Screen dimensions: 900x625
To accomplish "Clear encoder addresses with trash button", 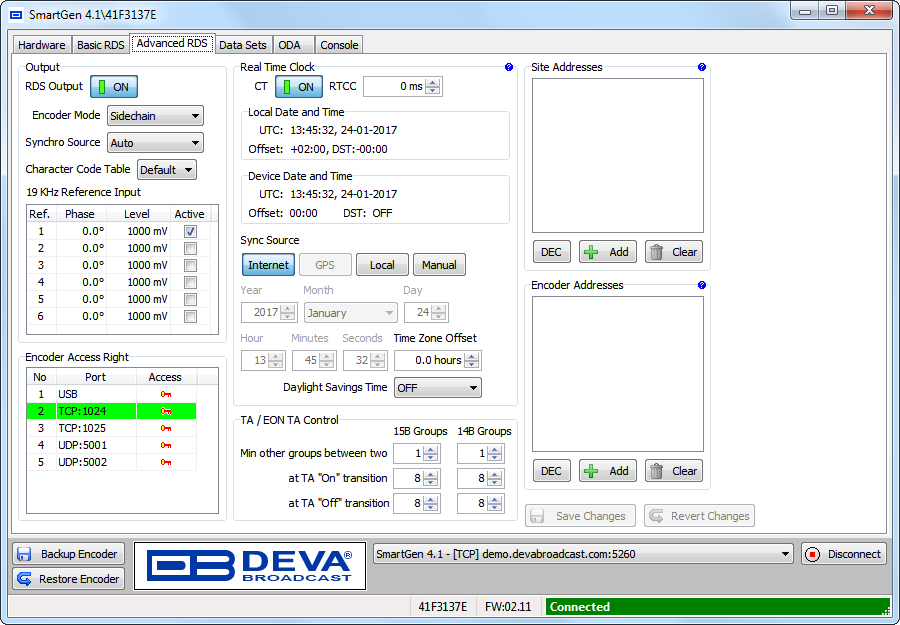I will pos(674,471).
